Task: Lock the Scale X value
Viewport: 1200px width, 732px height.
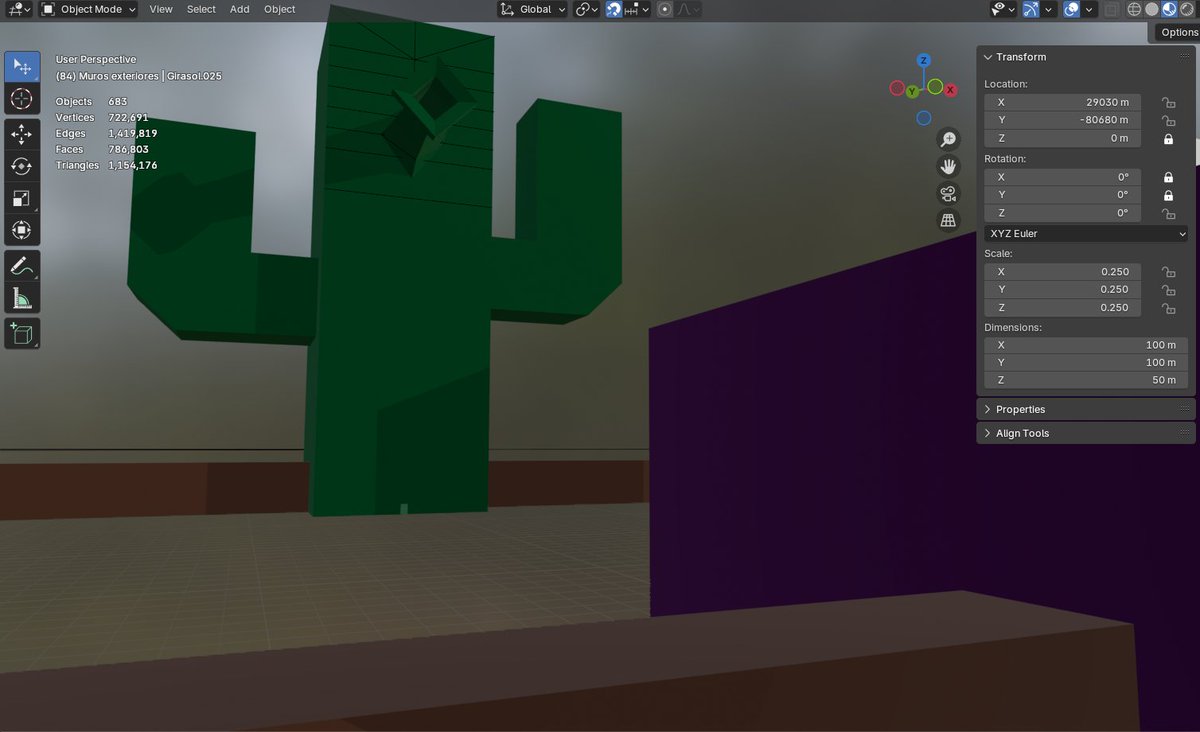Action: 1167,271
